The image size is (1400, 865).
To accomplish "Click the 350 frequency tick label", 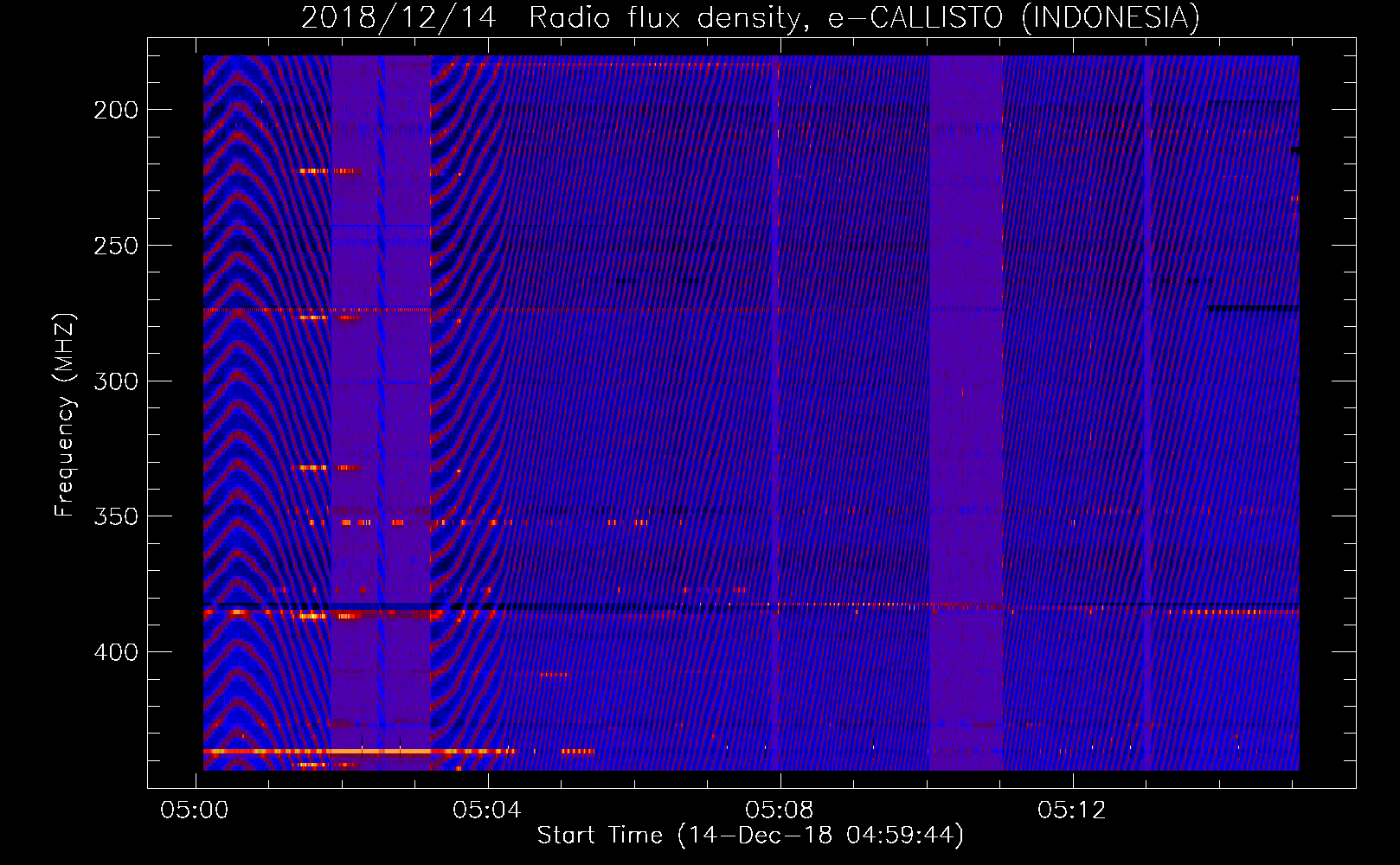I will click(x=116, y=516).
